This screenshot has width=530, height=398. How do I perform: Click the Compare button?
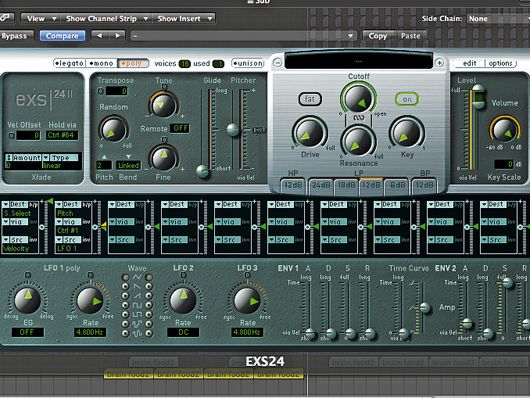[62, 36]
